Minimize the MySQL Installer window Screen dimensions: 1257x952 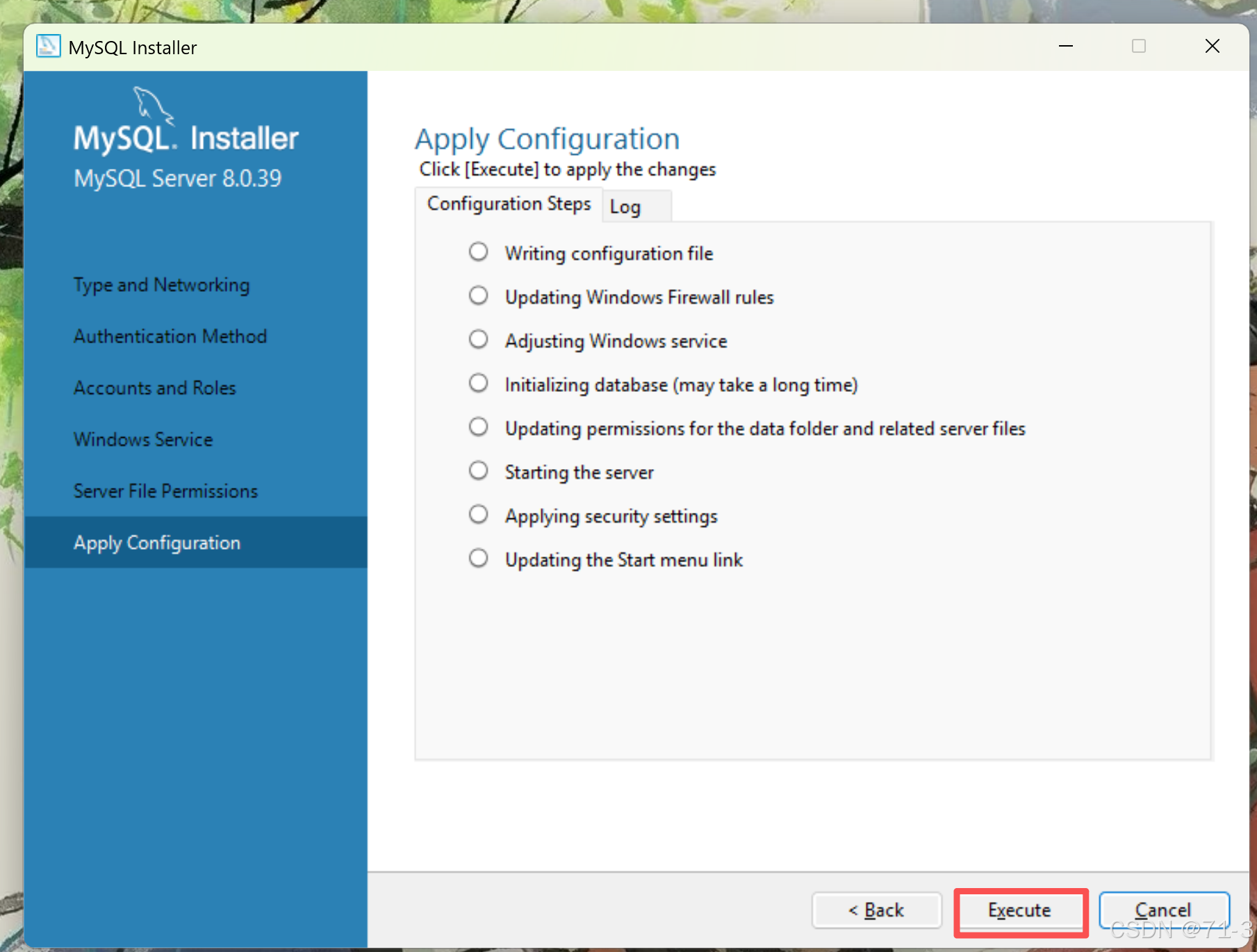[x=1066, y=47]
